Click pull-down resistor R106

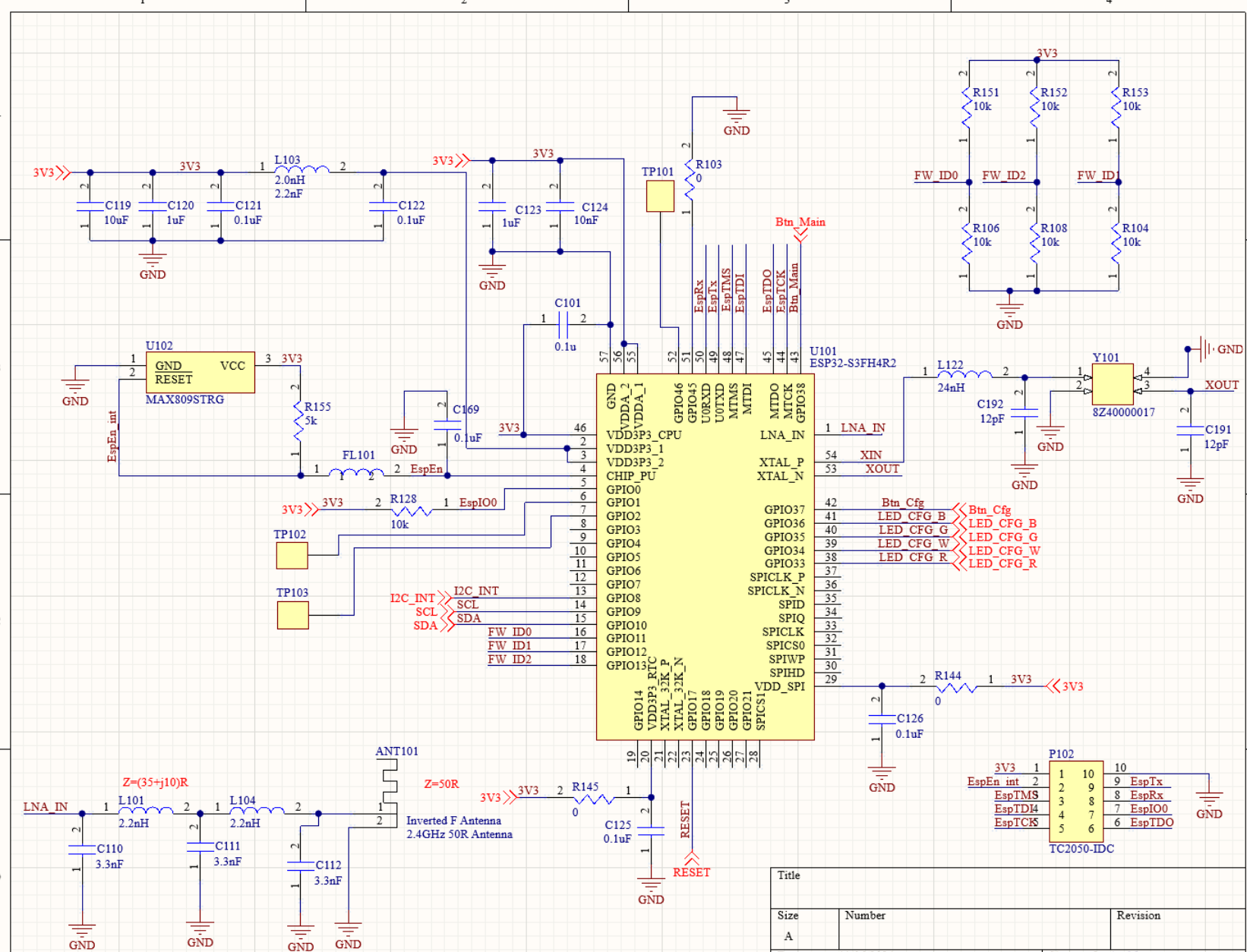pyautogui.click(x=967, y=243)
